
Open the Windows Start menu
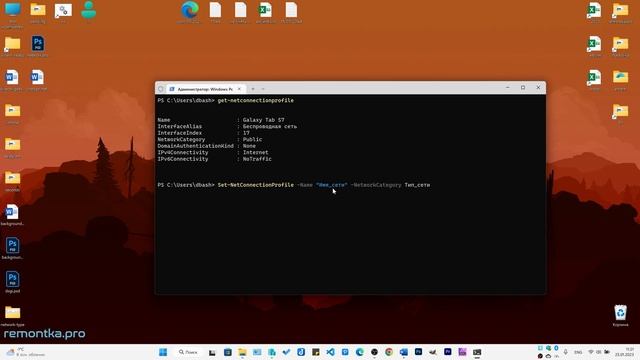[x=163, y=352]
